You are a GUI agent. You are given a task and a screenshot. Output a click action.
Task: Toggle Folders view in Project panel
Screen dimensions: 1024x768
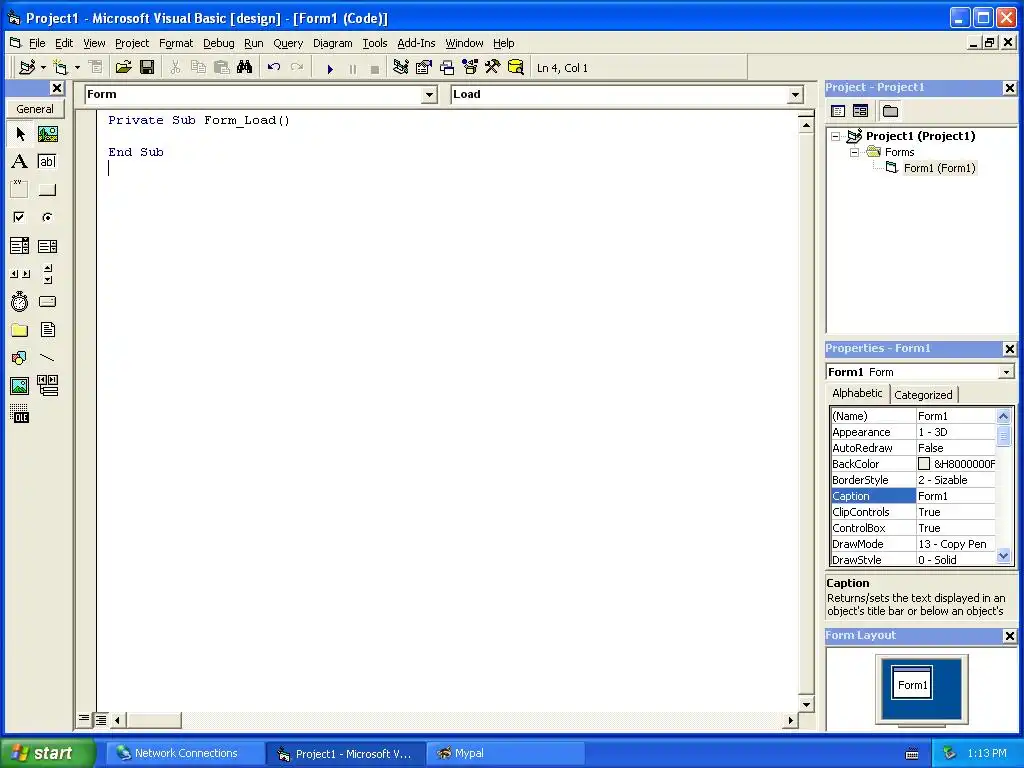click(890, 111)
